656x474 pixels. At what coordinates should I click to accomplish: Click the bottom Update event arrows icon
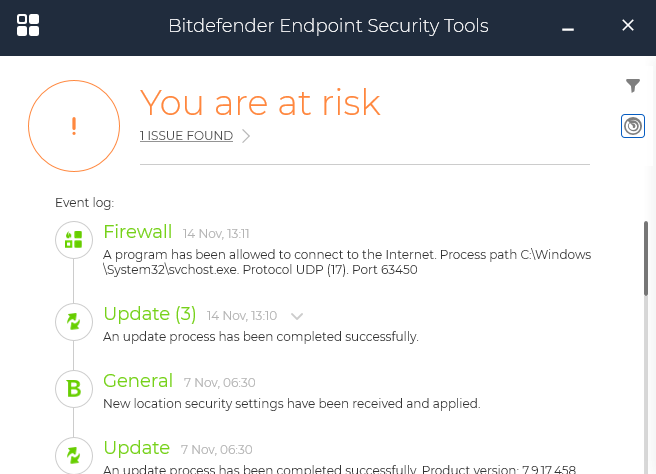(73, 455)
